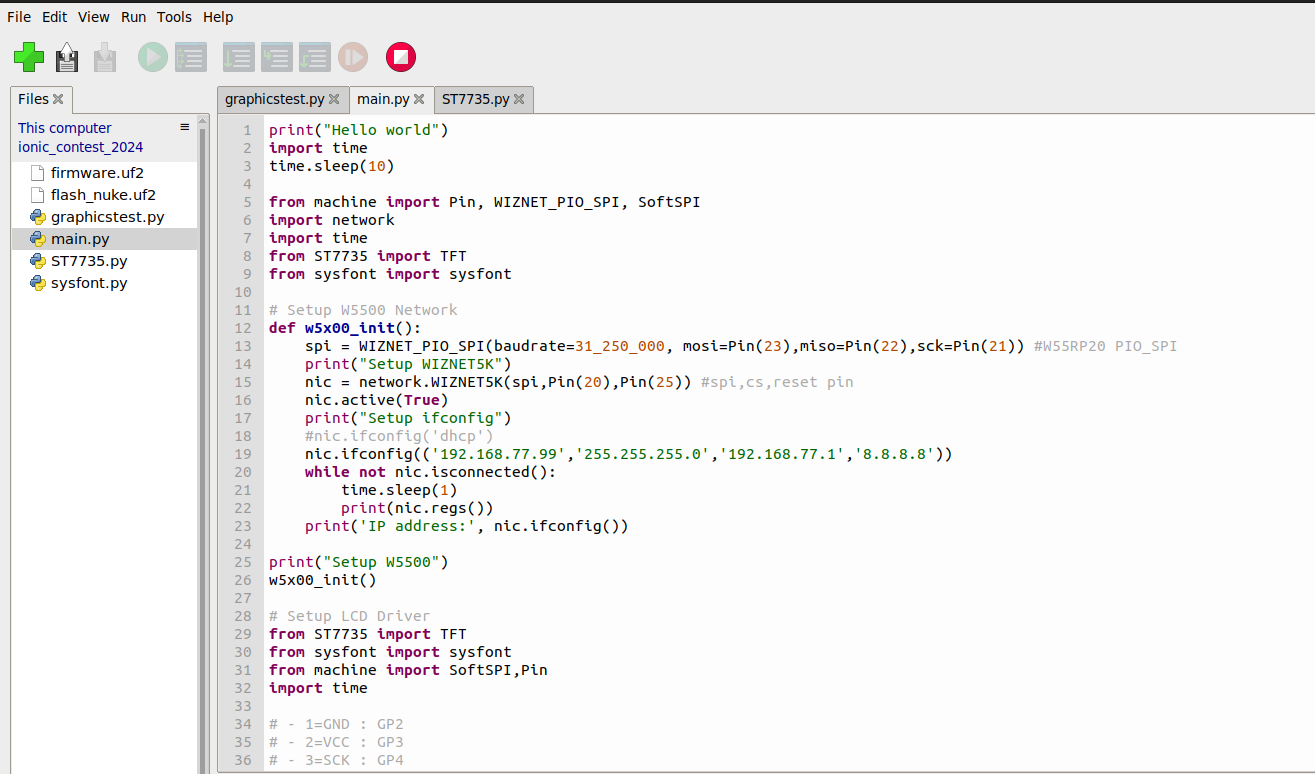The height and width of the screenshot is (774, 1315).
Task: Click the green New file icon
Action: (x=29, y=57)
